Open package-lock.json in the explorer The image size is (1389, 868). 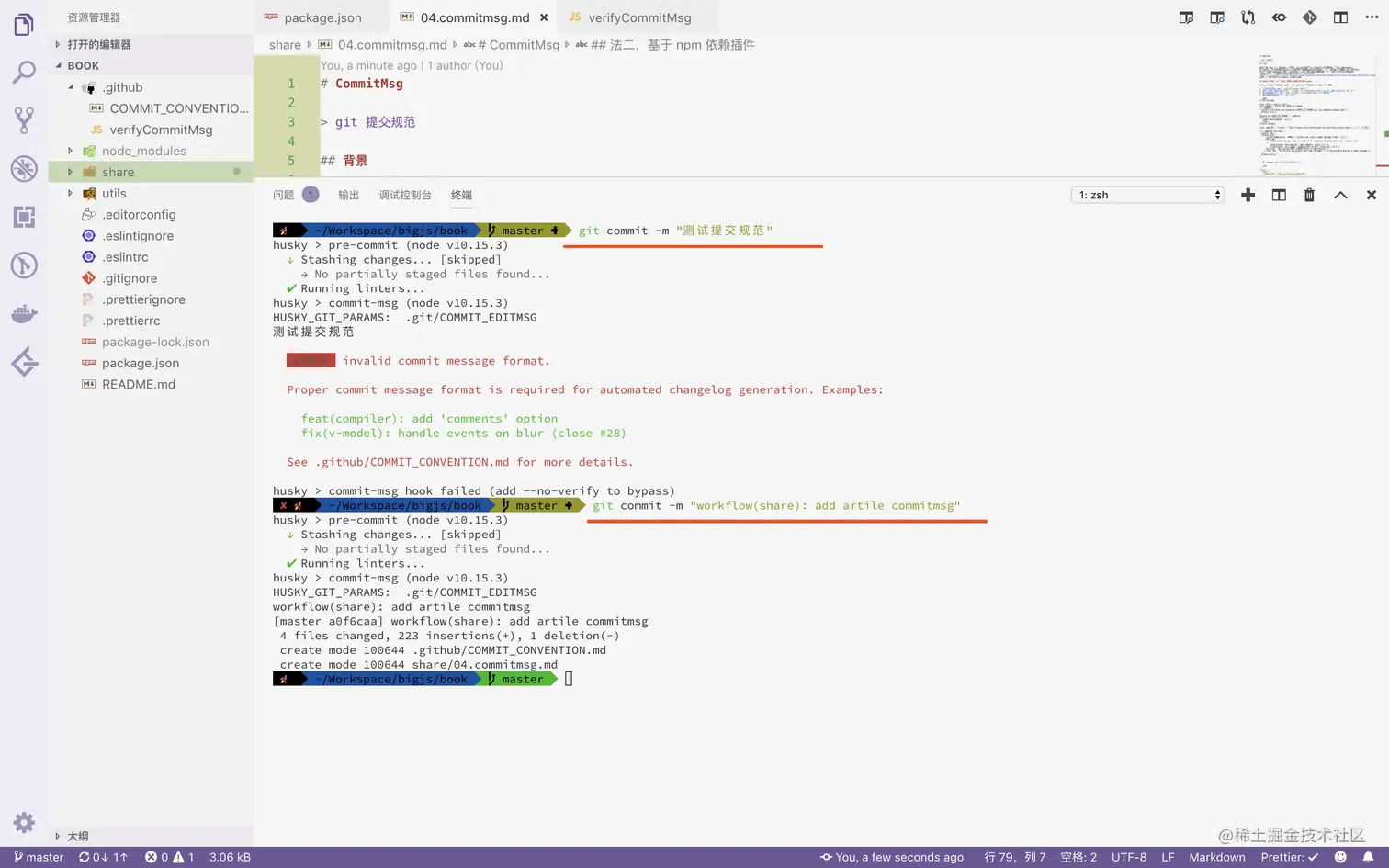pyautogui.click(x=155, y=342)
